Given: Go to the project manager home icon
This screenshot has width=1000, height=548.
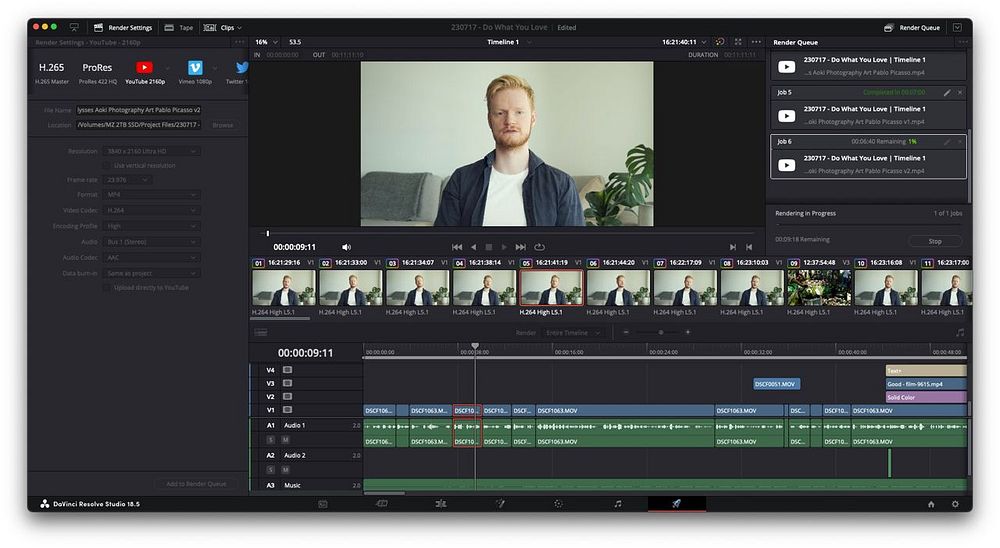Looking at the screenshot, I should point(931,504).
